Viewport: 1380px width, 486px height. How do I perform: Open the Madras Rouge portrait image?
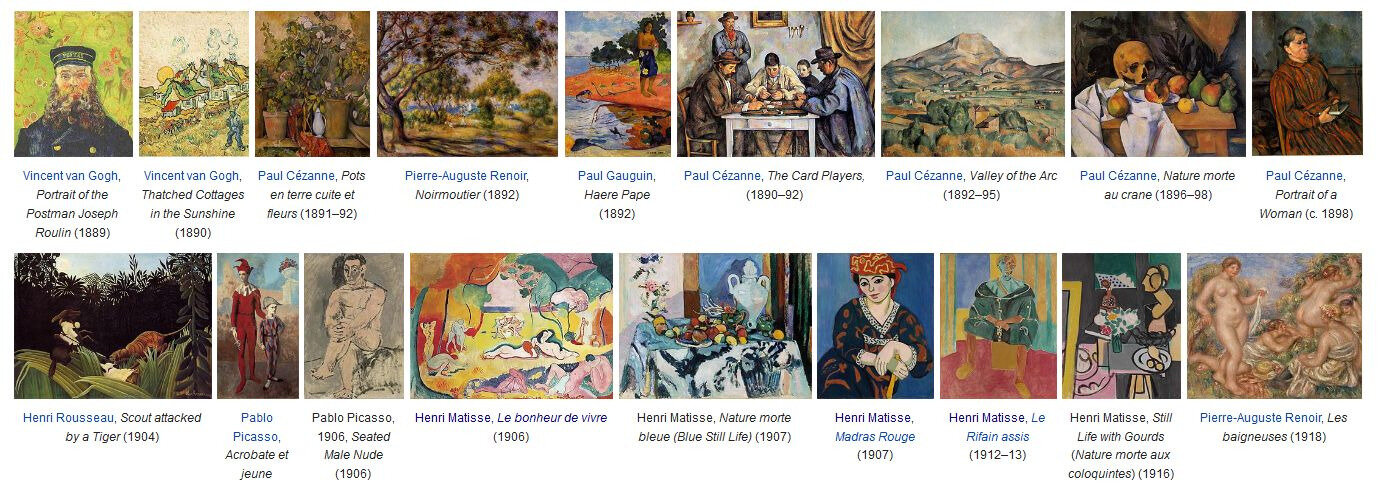tap(875, 326)
